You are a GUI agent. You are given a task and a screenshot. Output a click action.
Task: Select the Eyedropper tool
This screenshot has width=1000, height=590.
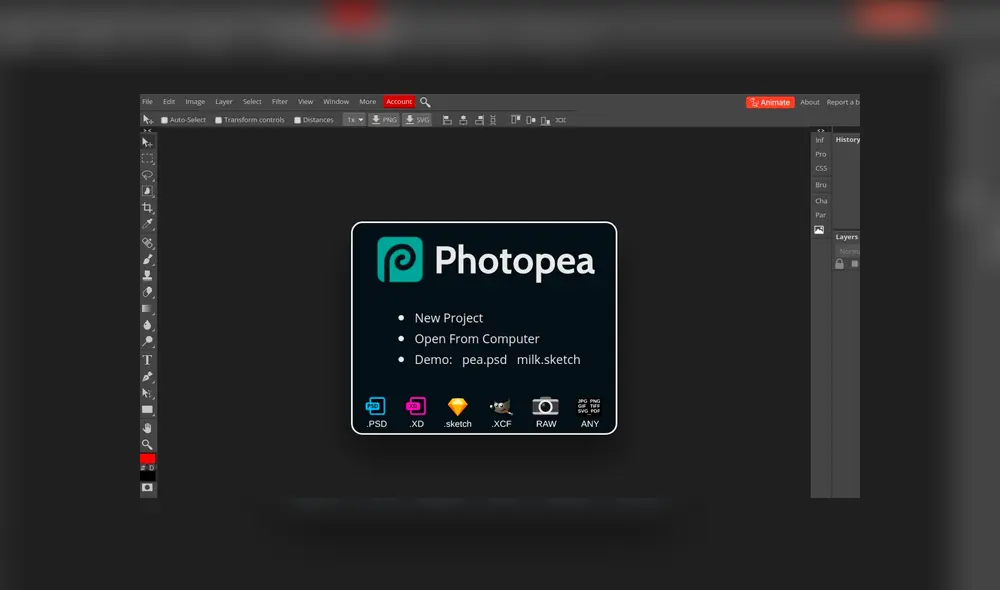click(147, 224)
